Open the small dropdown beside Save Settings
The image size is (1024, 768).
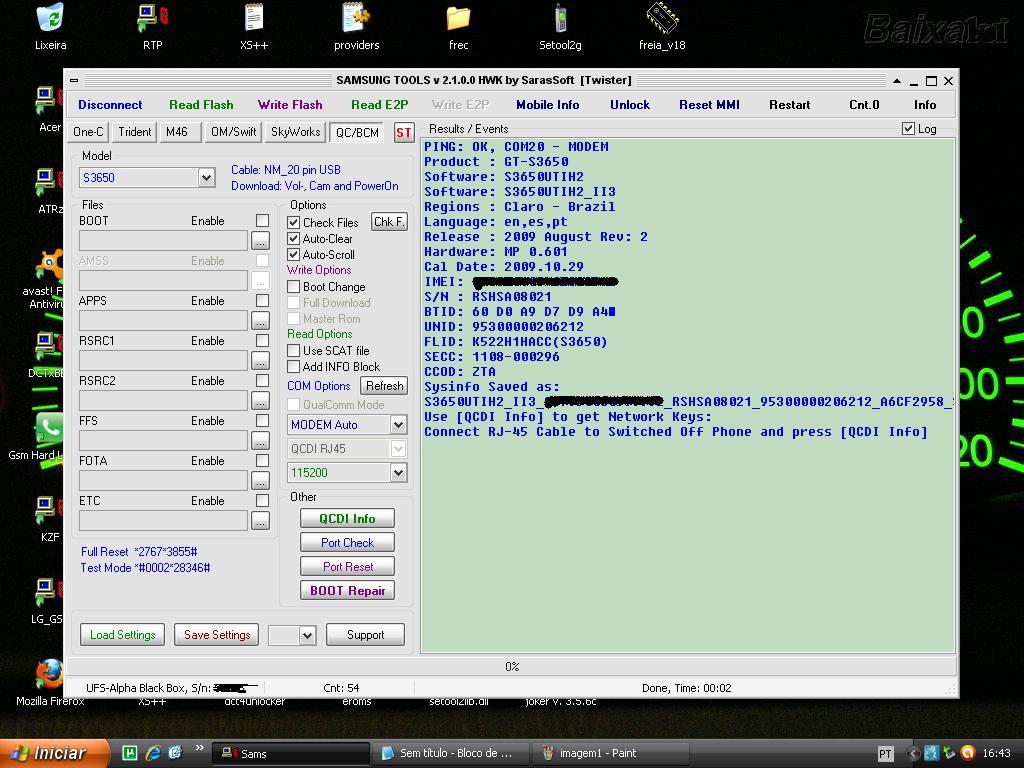click(x=308, y=635)
